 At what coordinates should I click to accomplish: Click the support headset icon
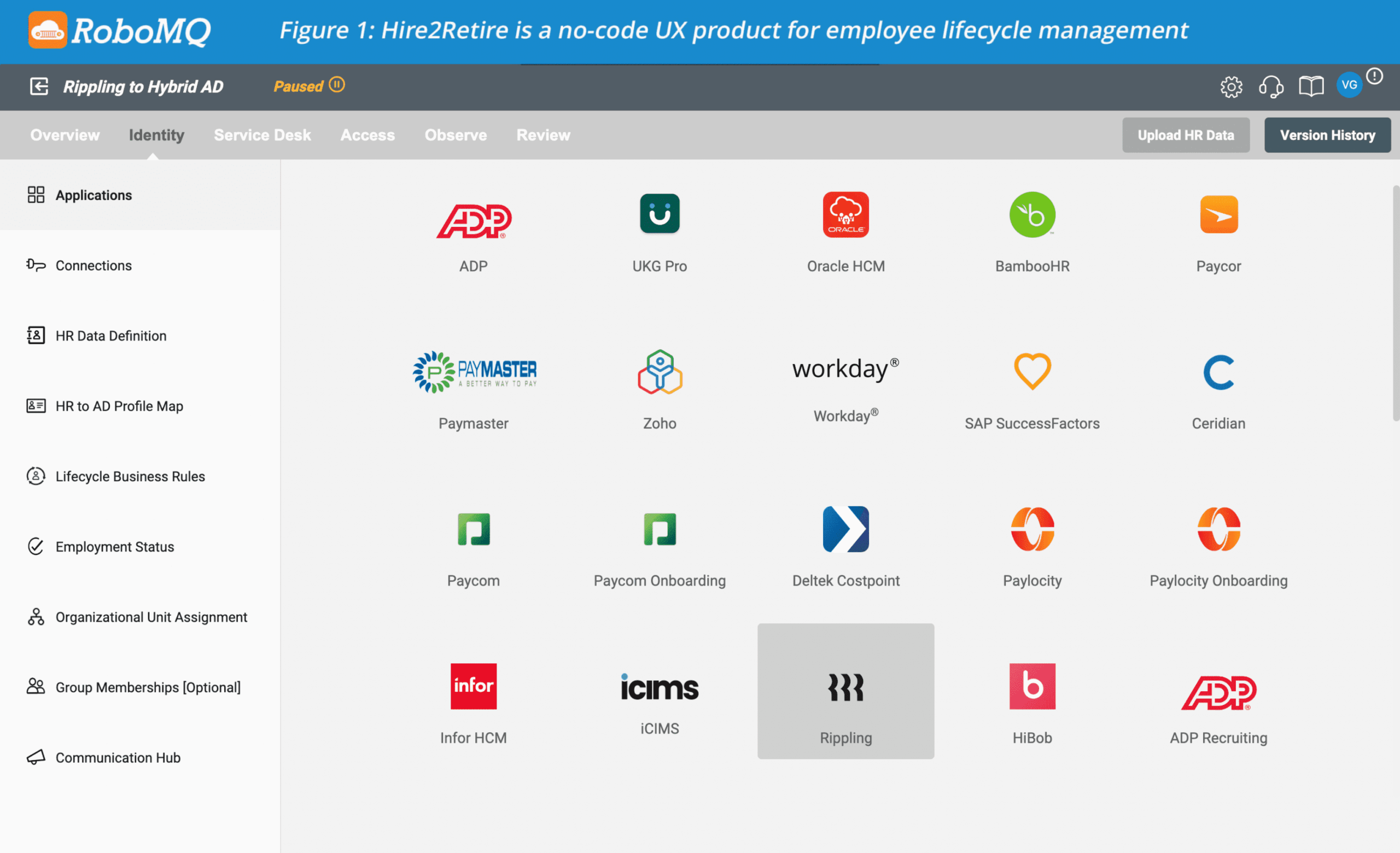tap(1270, 87)
